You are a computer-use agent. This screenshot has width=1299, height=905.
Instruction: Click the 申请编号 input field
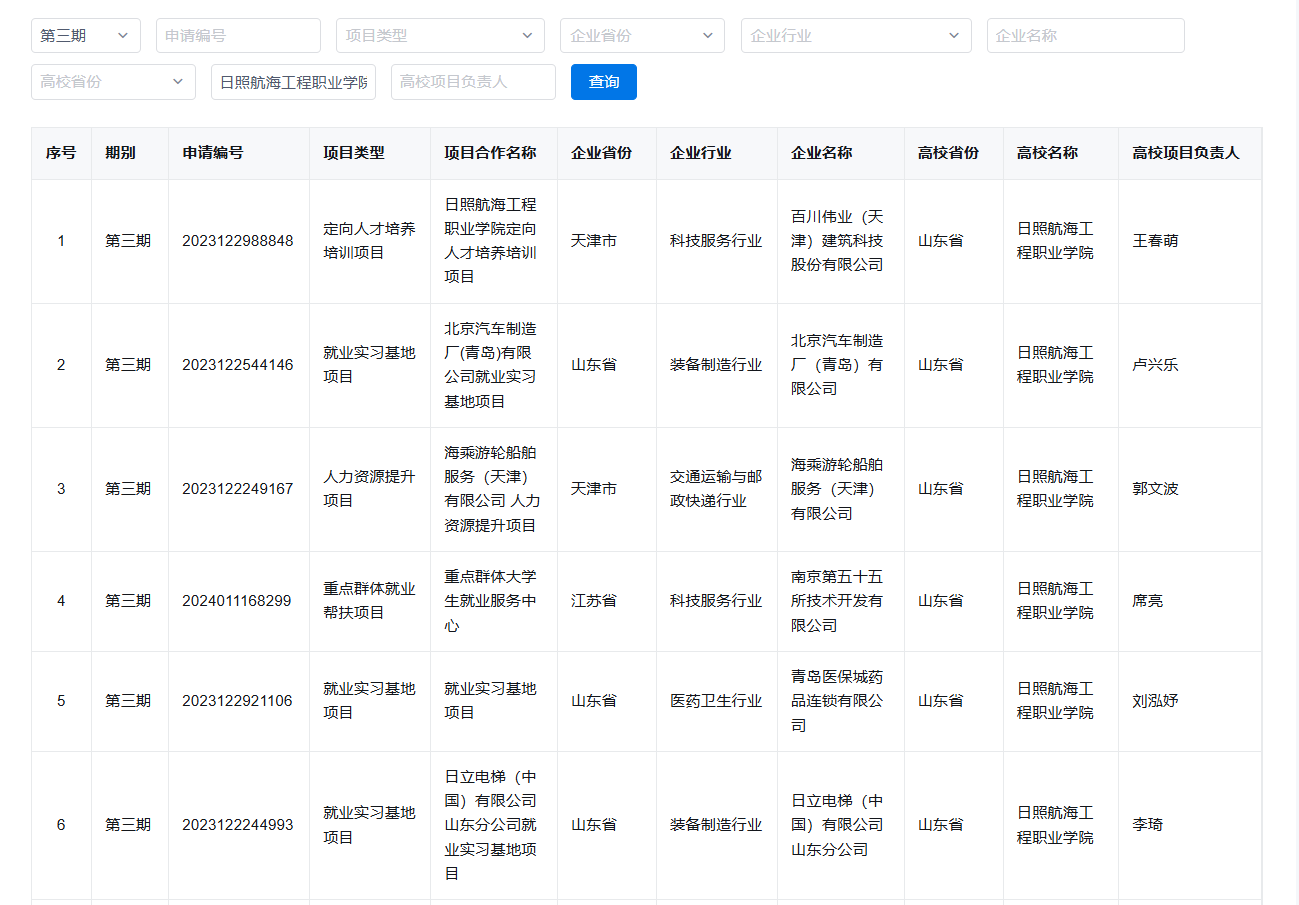coord(238,35)
